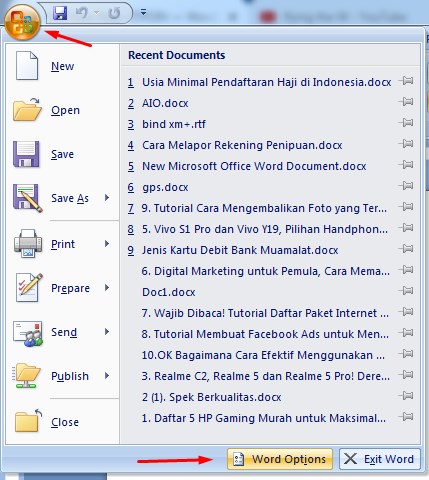Click the round Office button logo
The width and height of the screenshot is (429, 480).
(x=22, y=23)
